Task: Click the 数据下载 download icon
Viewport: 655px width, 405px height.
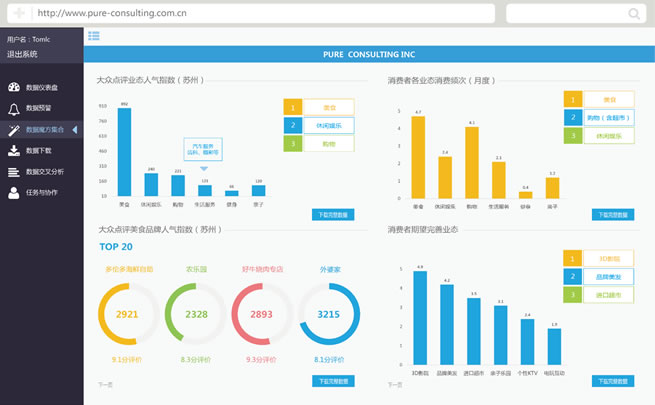Action: tap(14, 151)
